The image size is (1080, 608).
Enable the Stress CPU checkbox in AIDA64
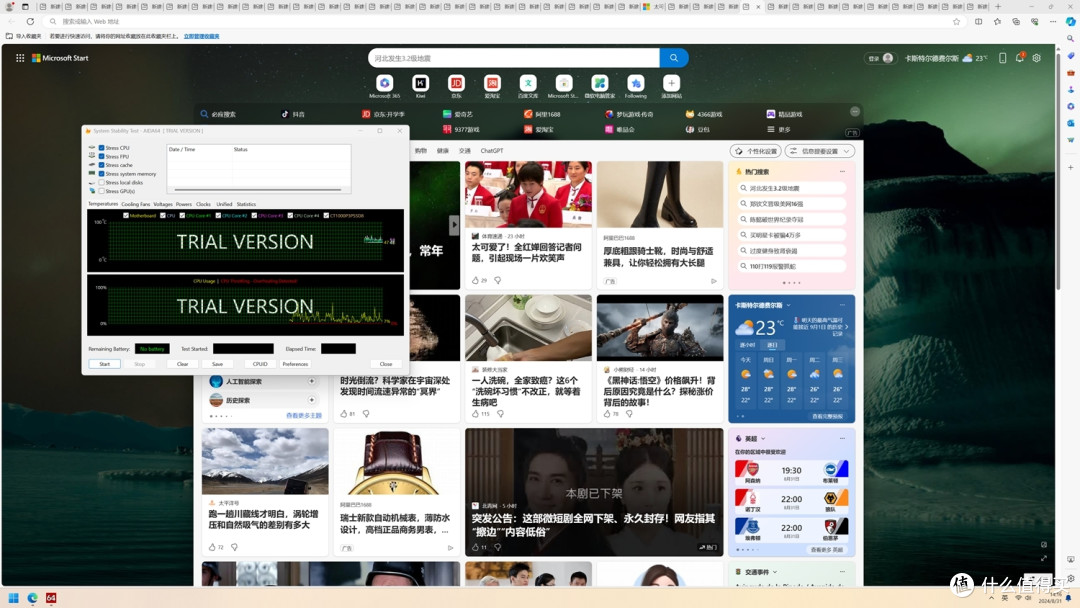(101, 147)
